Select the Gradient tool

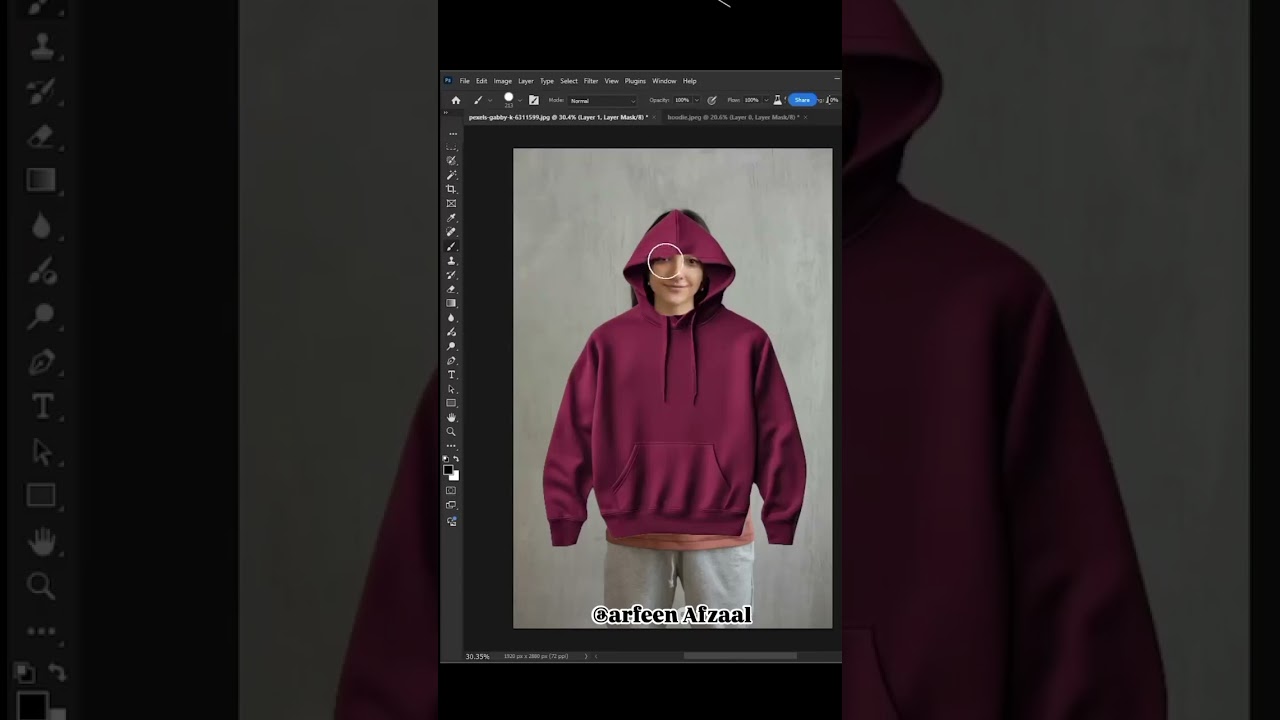(451, 303)
